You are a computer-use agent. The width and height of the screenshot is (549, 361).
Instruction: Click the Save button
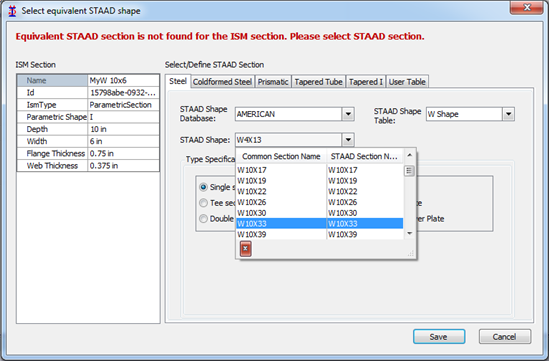pyautogui.click(x=439, y=336)
